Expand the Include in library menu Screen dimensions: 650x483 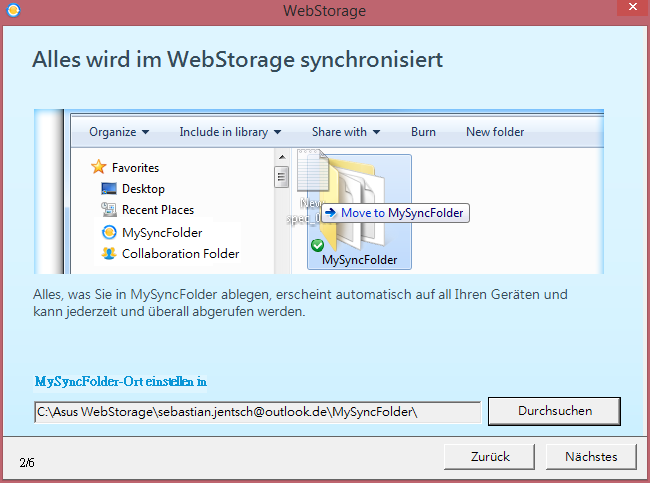pos(230,132)
